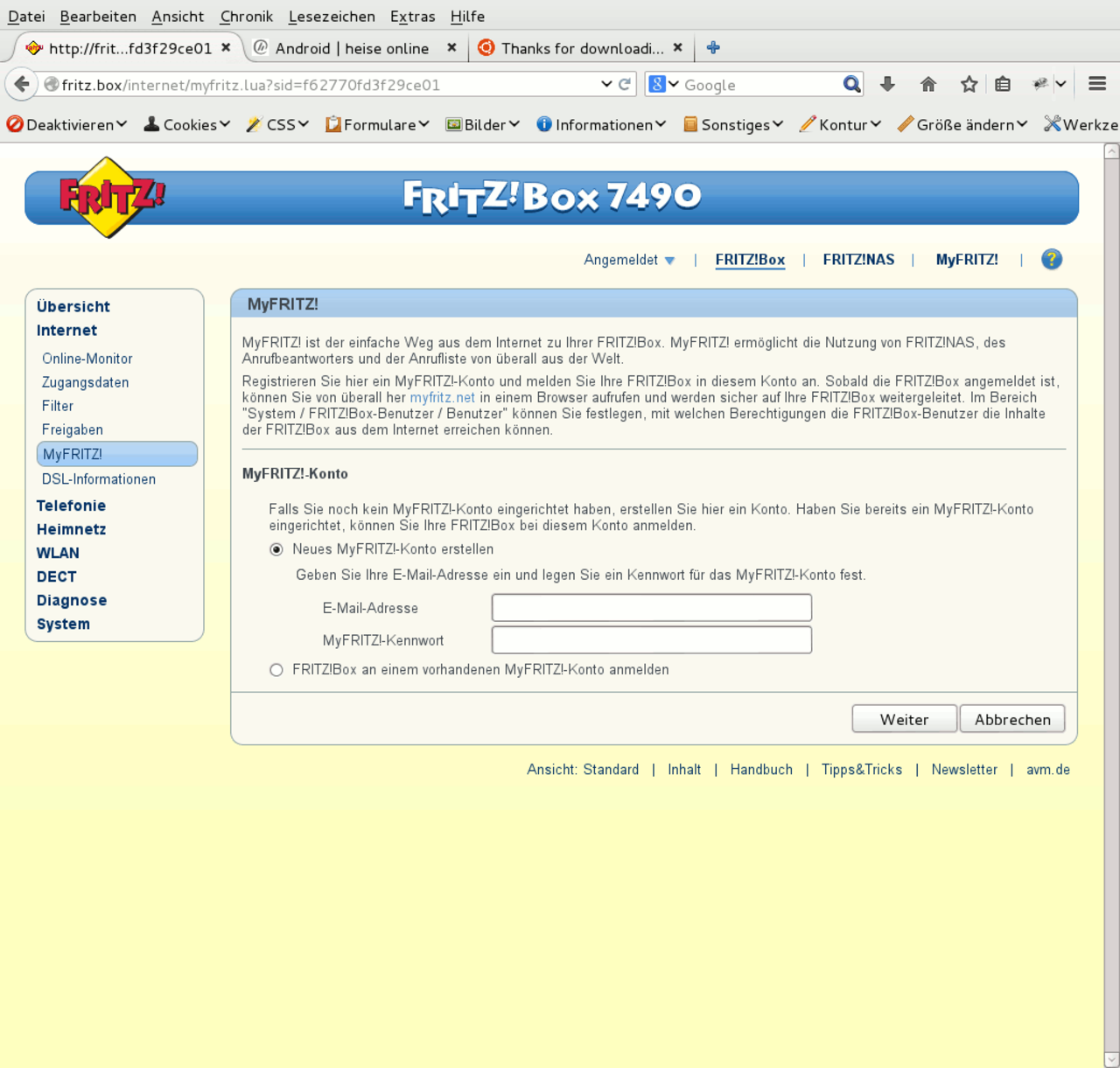The width and height of the screenshot is (1120, 1068).
Task: Click the globe site identity icon
Action: click(x=52, y=85)
